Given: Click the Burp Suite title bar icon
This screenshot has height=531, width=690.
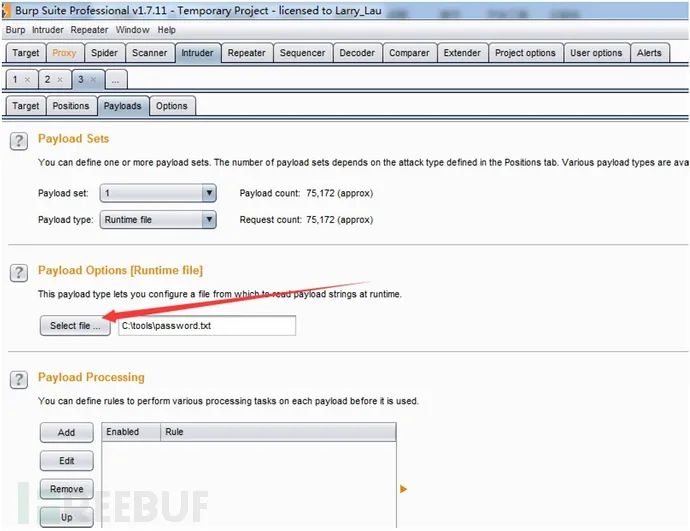Looking at the screenshot, I should (6, 11).
